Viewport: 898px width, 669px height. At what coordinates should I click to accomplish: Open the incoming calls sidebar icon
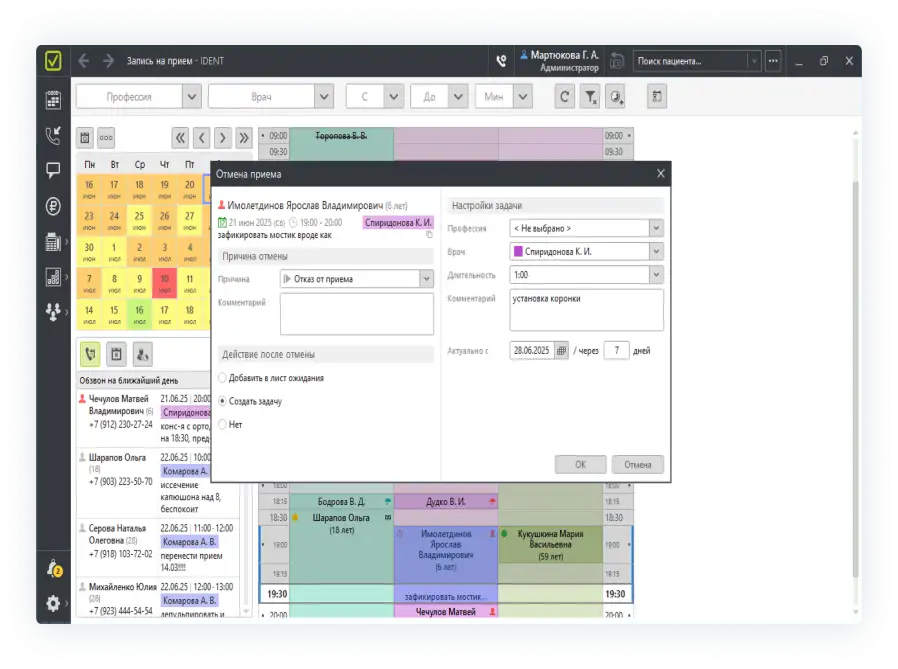click(x=53, y=135)
